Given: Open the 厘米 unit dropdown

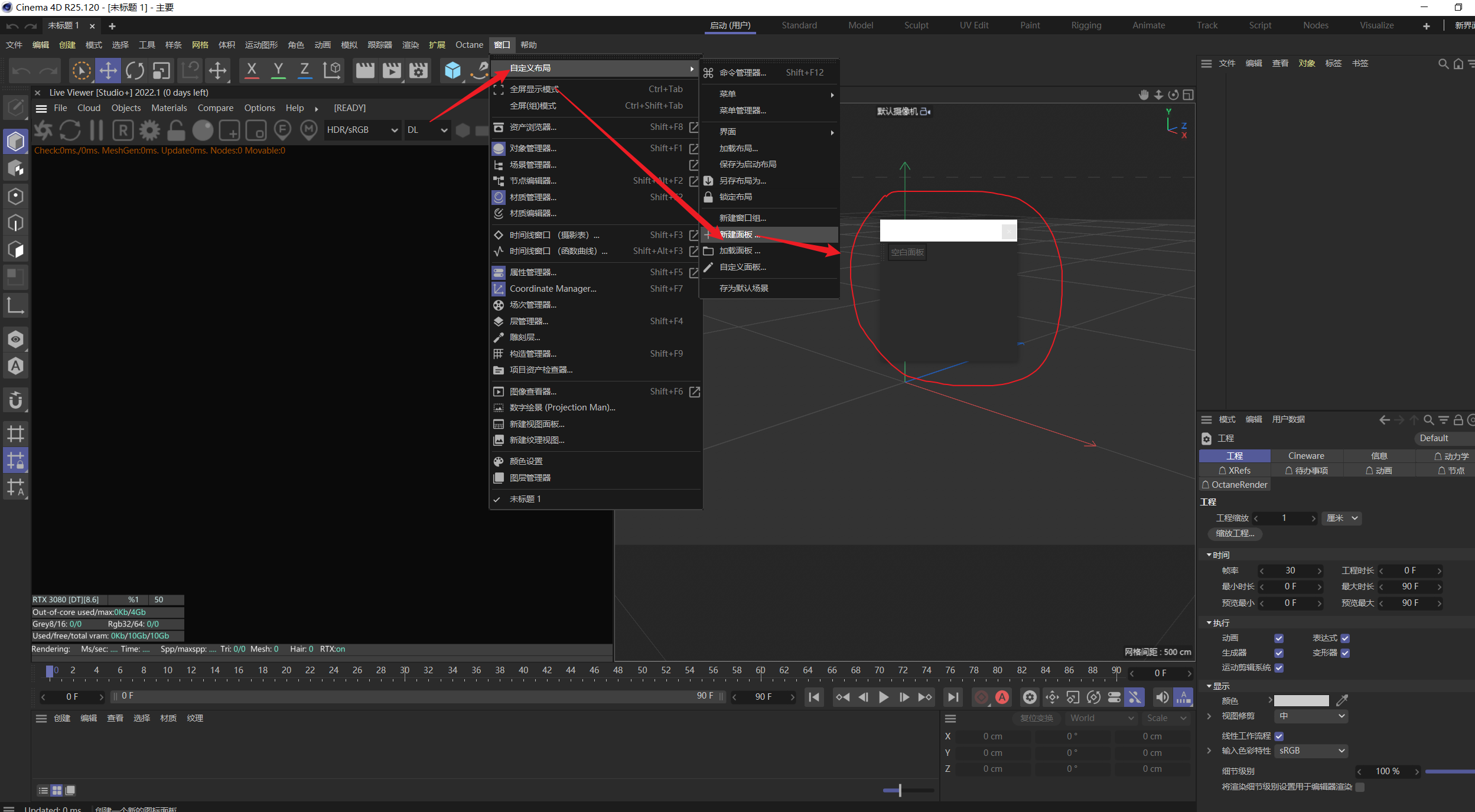Looking at the screenshot, I should pyautogui.click(x=1341, y=518).
